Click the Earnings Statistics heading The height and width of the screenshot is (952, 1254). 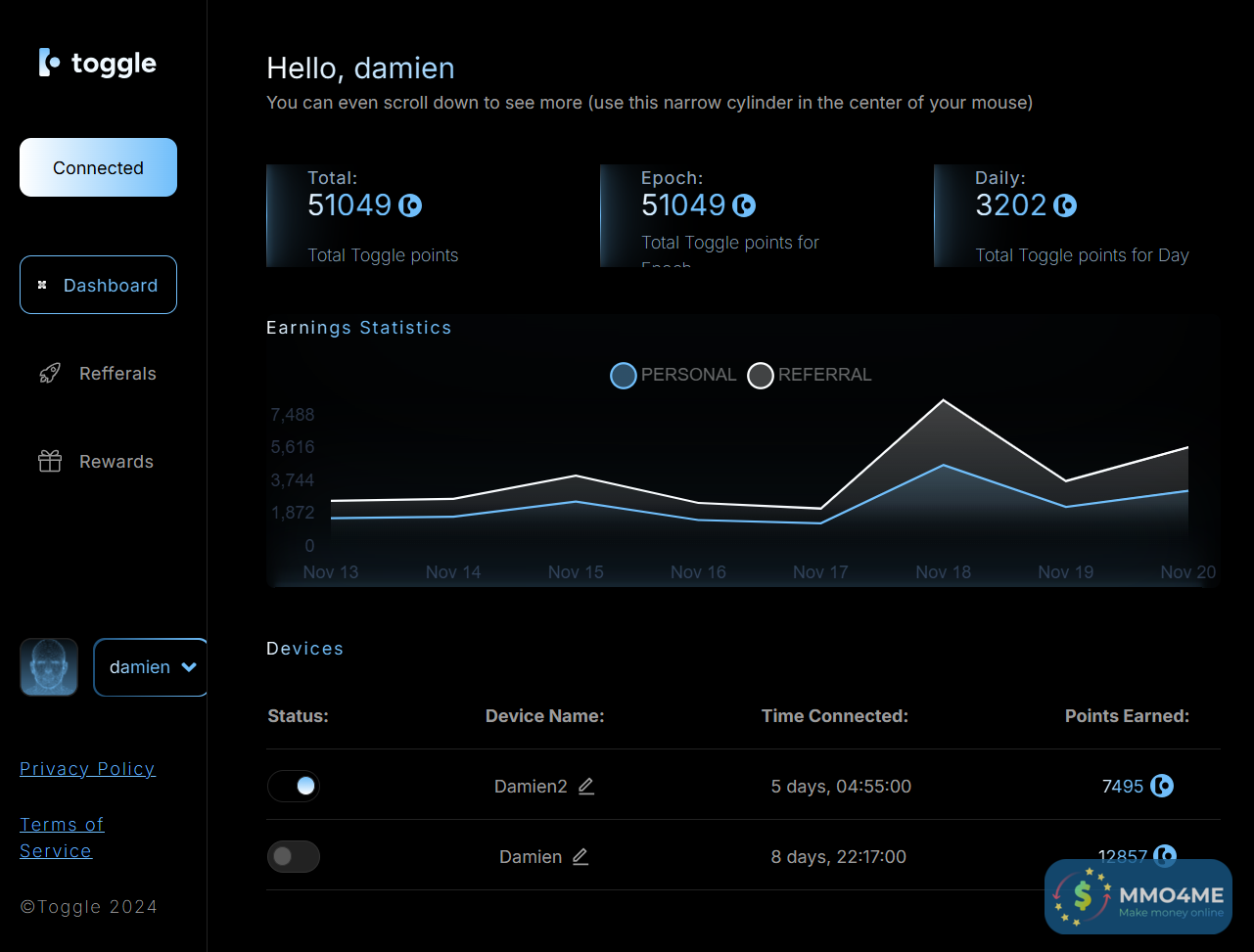click(359, 328)
